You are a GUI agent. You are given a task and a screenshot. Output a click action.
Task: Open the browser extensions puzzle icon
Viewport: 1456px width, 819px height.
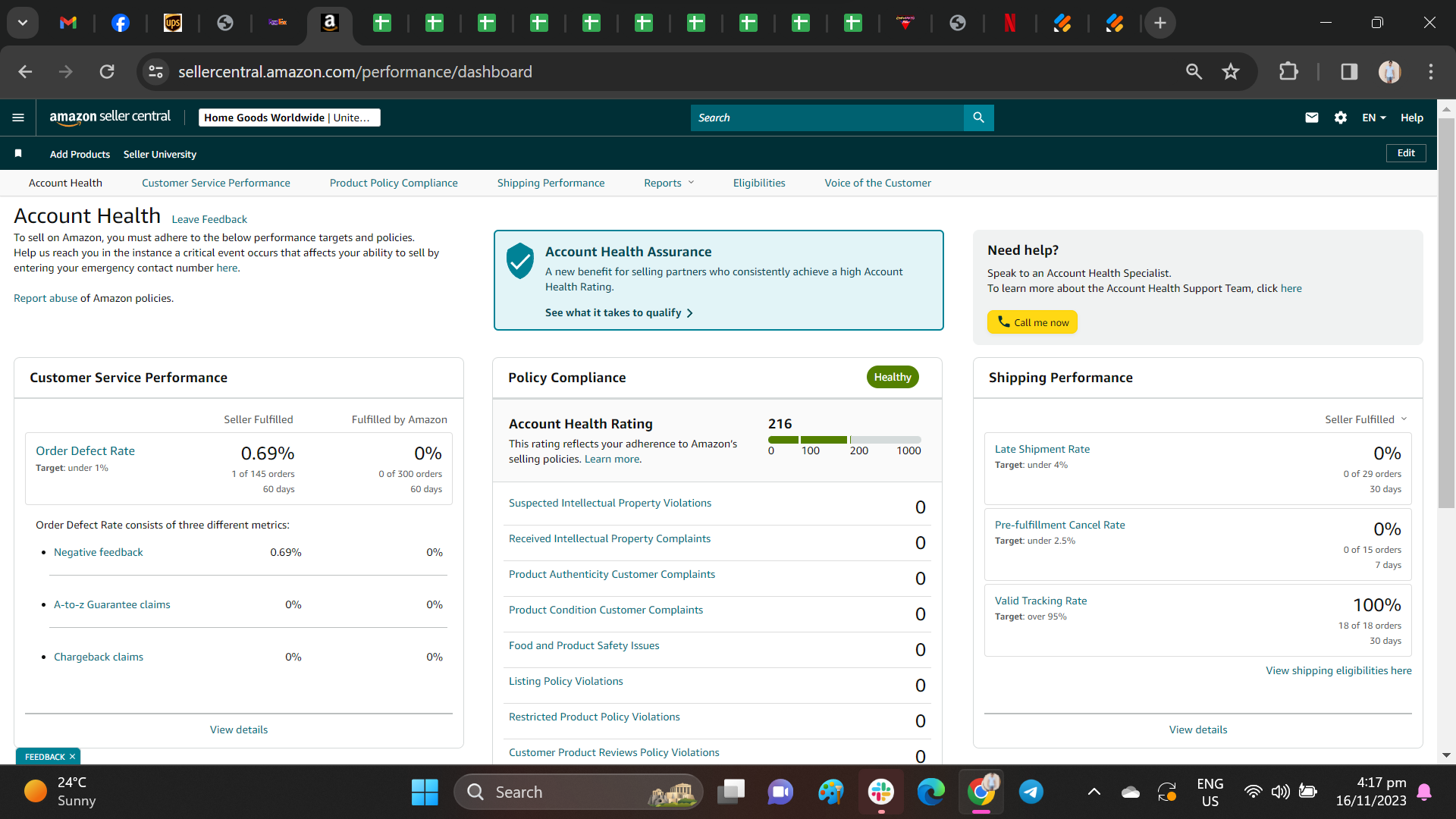1288,71
